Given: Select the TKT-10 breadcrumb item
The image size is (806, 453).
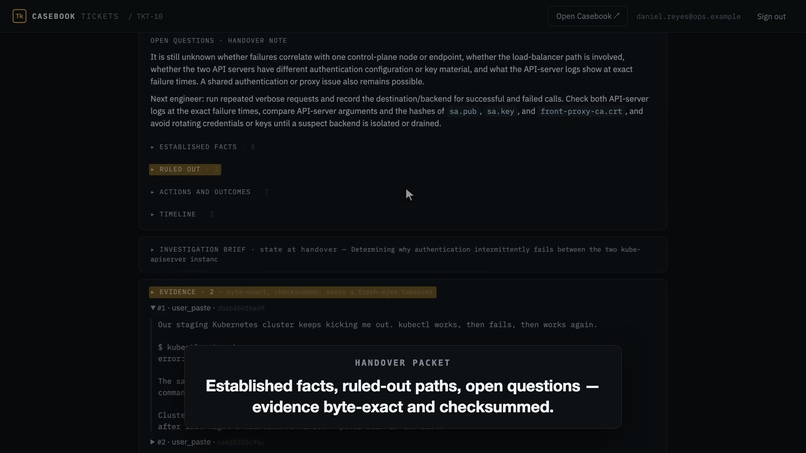Looking at the screenshot, I should (x=150, y=16).
